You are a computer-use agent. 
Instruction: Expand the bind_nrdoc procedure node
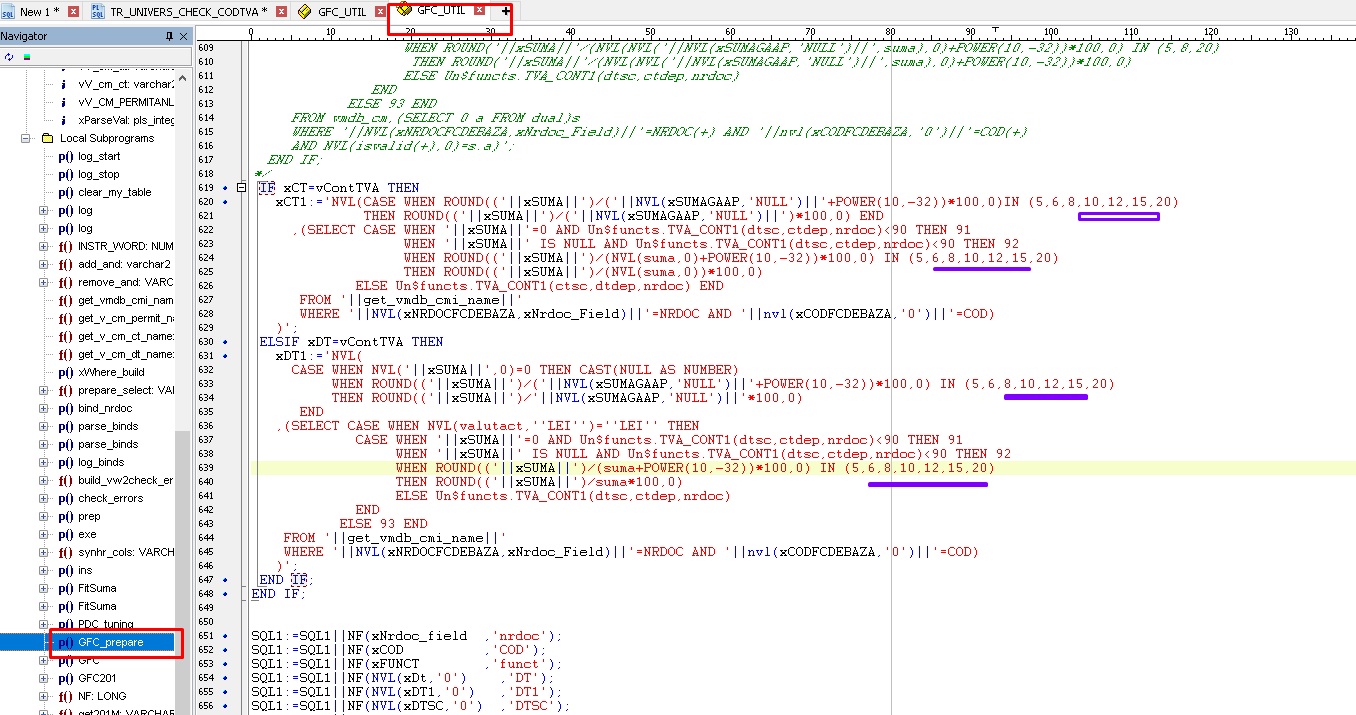point(43,408)
